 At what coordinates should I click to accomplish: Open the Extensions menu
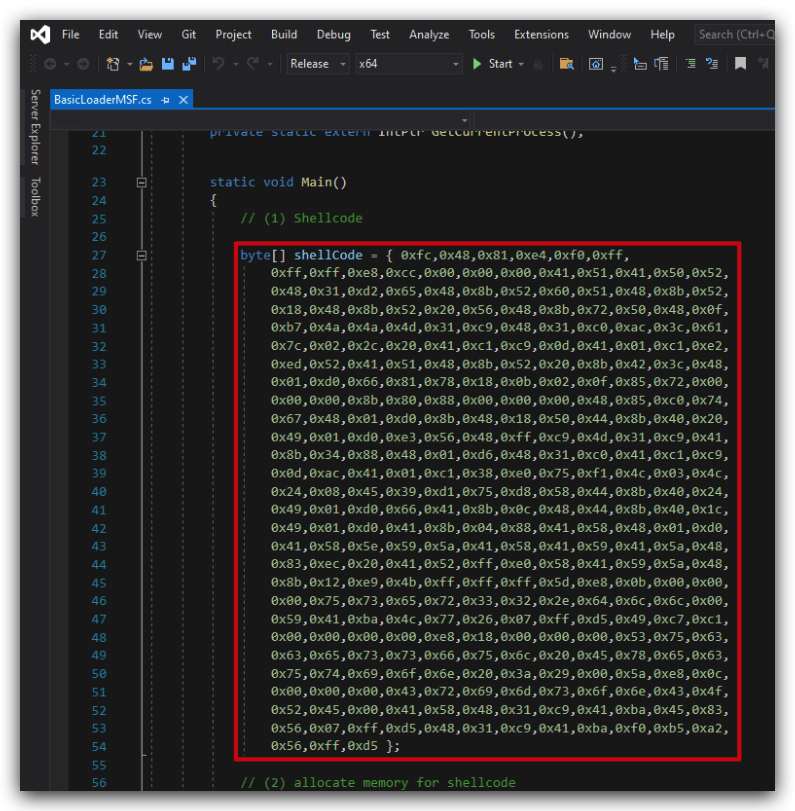pos(541,35)
